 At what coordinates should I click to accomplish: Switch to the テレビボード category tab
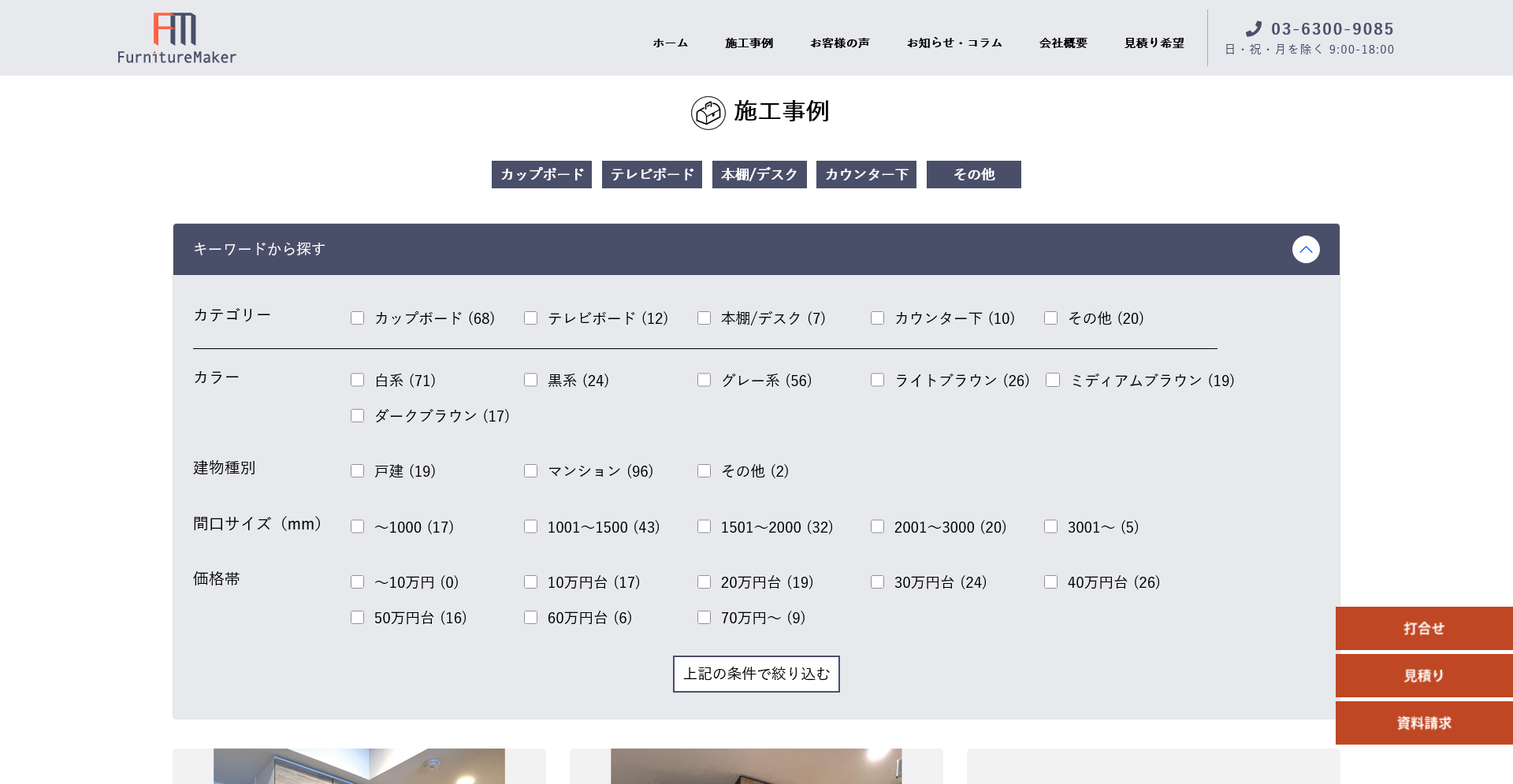[652, 175]
